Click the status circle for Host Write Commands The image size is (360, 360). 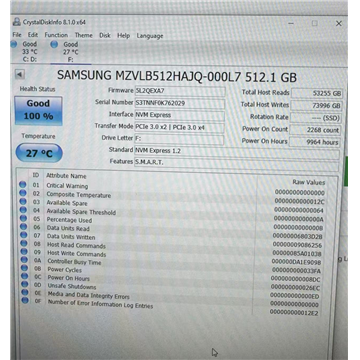point(24,251)
